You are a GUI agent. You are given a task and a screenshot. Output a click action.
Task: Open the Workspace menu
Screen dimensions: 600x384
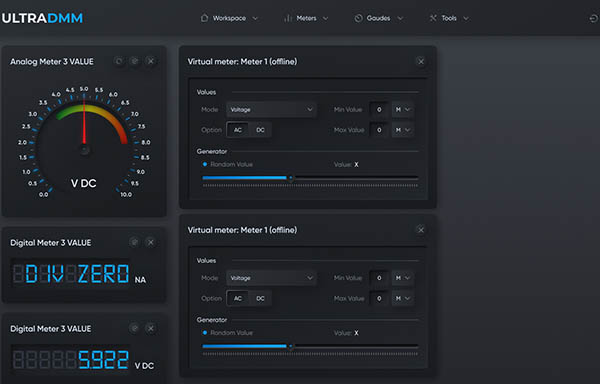point(229,18)
